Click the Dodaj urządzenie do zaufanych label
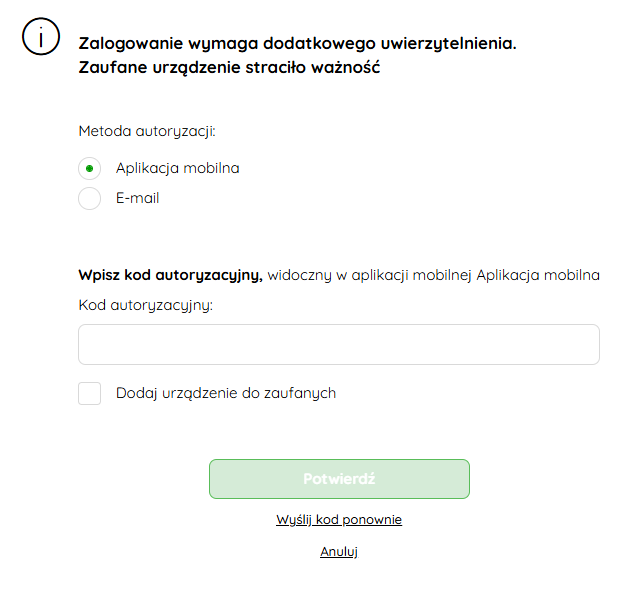 (x=226, y=393)
